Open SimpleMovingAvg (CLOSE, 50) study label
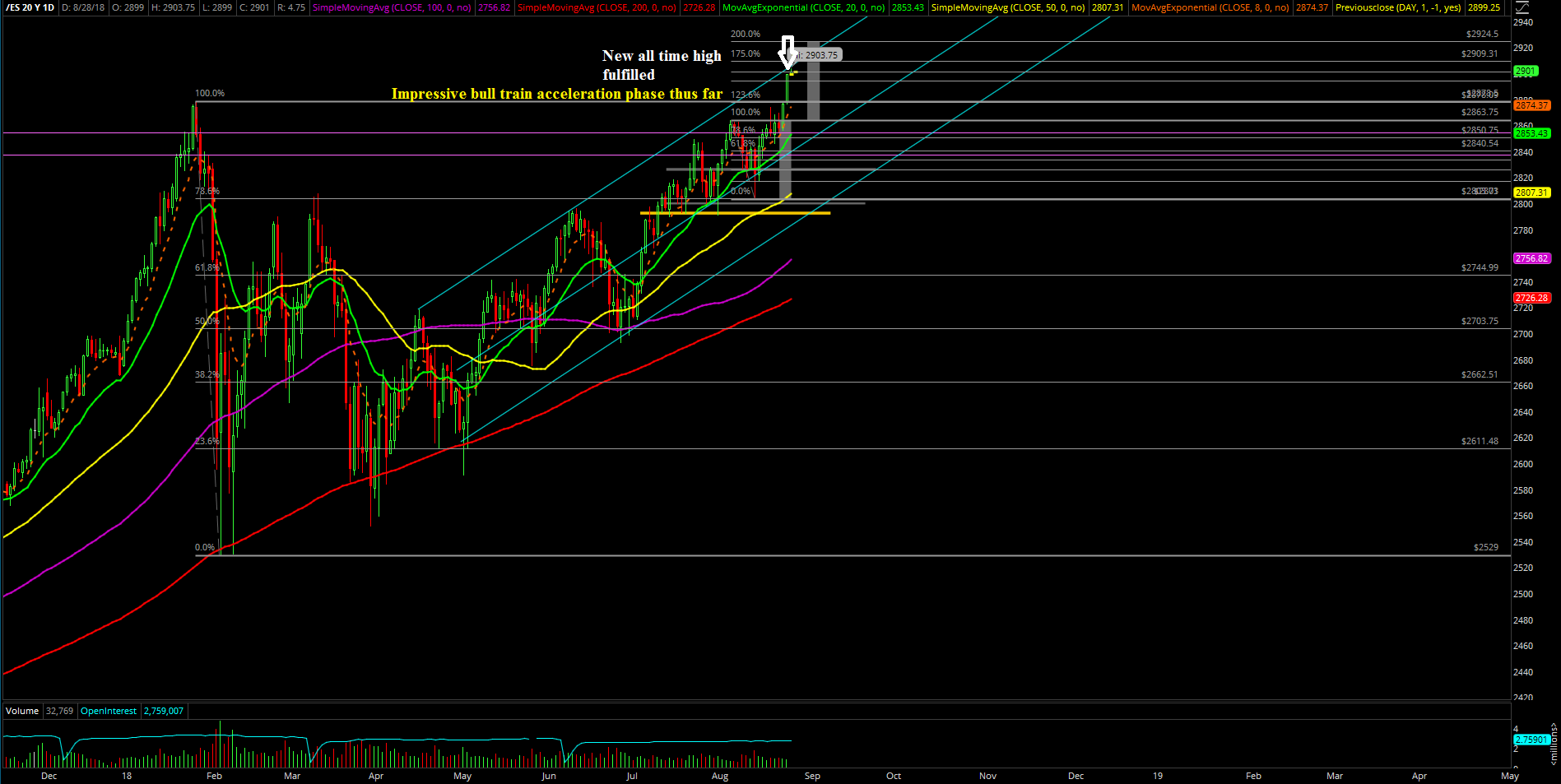Viewport: 1561px width, 784px height. coord(1008,7)
